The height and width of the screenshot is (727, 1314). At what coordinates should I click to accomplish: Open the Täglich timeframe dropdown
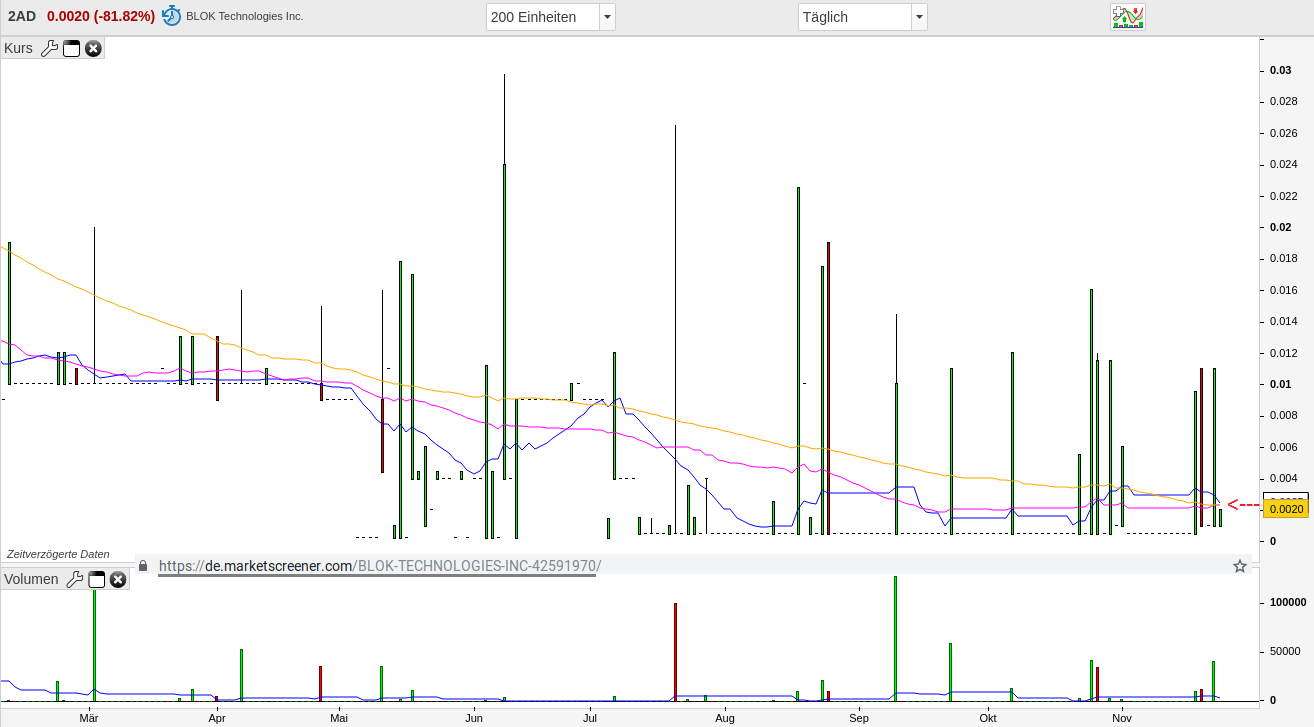coord(857,16)
